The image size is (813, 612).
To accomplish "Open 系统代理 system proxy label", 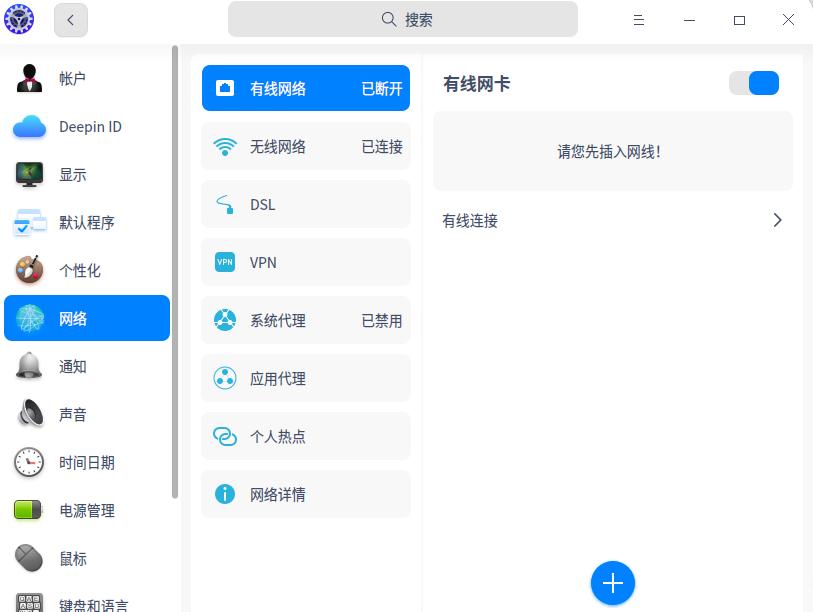I will (278, 321).
